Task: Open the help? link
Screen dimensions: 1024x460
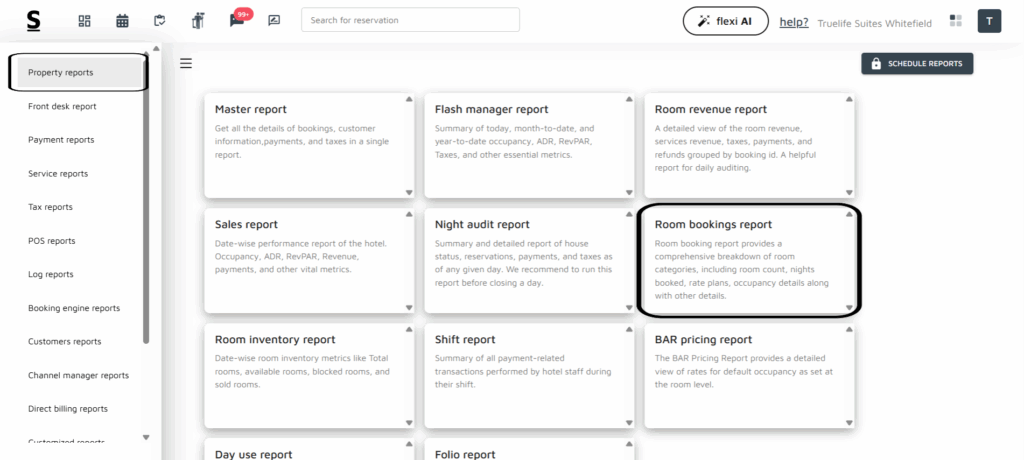Action: point(794,22)
